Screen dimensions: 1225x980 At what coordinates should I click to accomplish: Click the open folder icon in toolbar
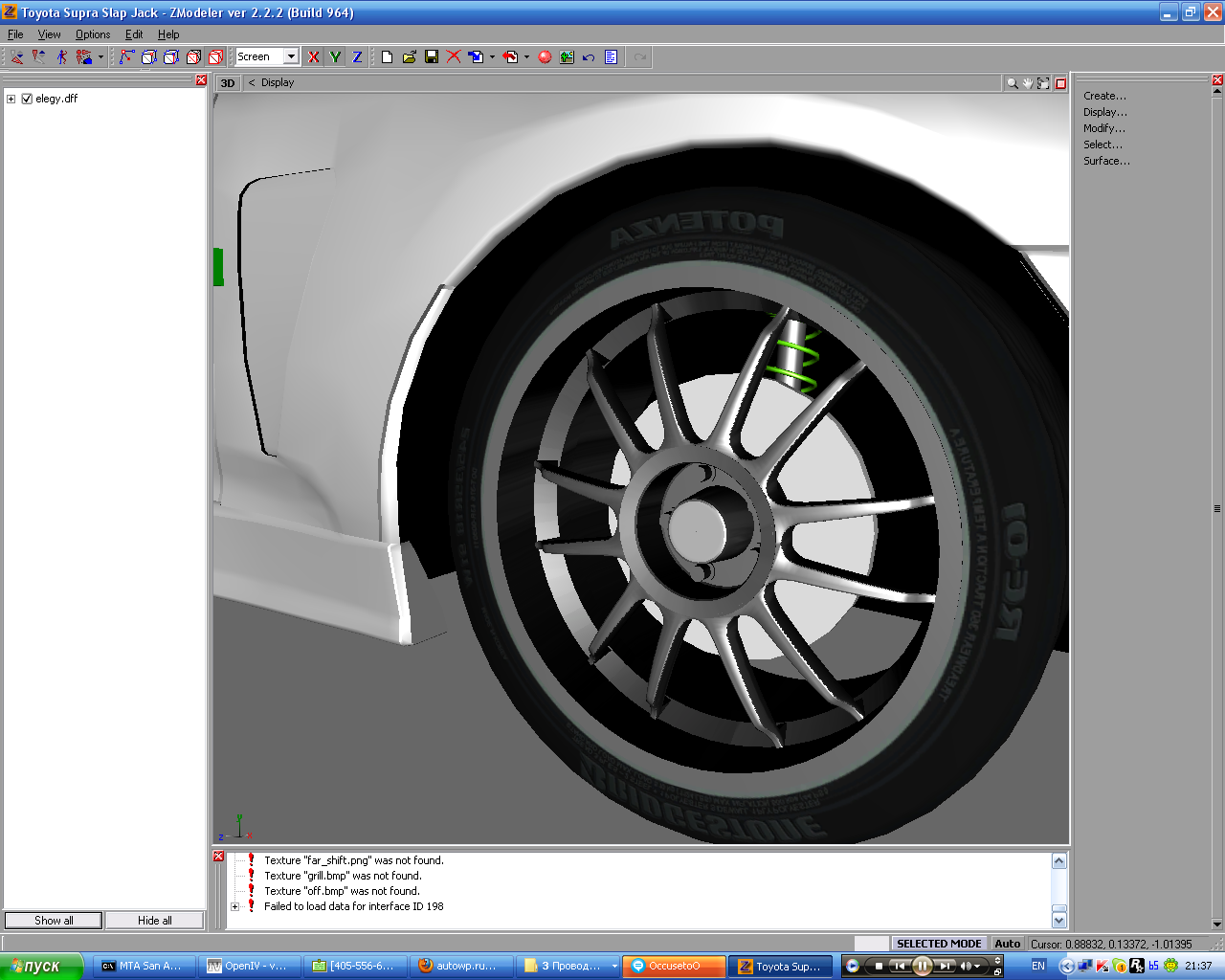pyautogui.click(x=409, y=57)
